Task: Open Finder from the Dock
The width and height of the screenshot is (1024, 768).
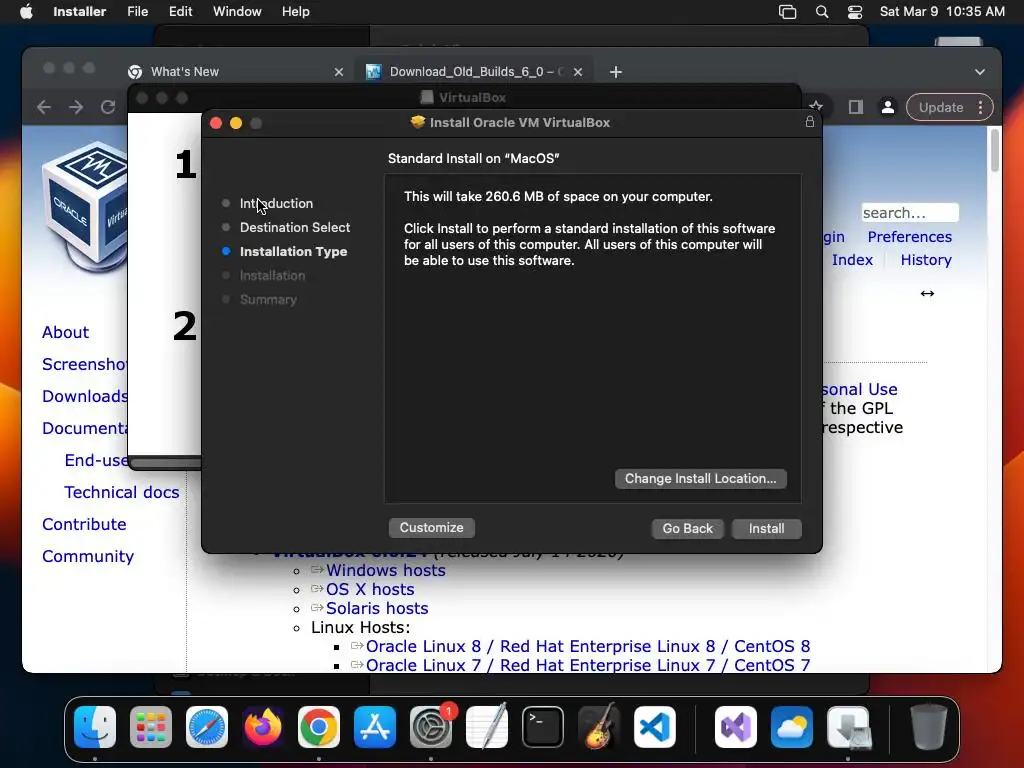Action: [x=95, y=727]
